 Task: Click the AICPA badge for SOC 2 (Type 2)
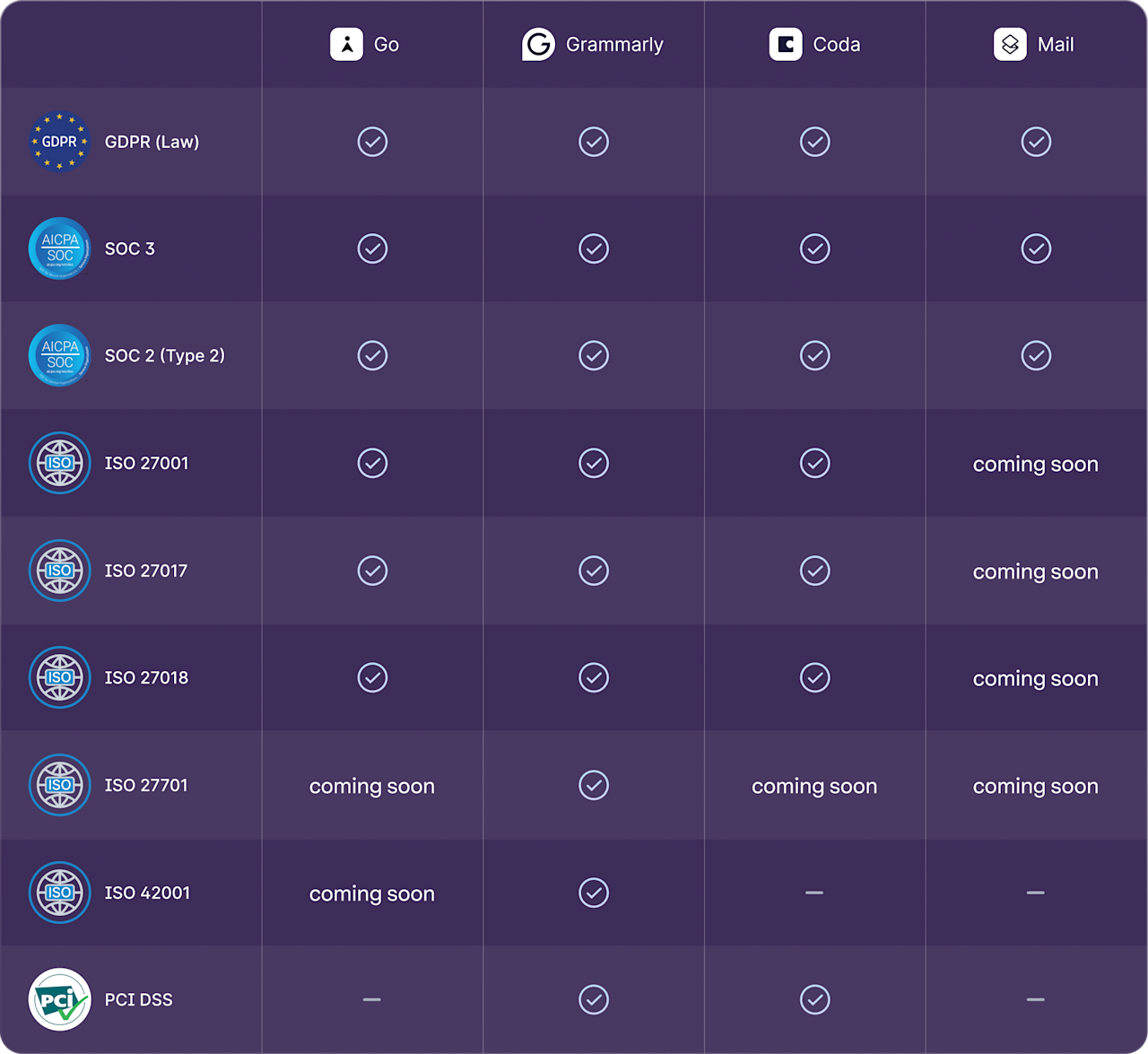(x=59, y=355)
